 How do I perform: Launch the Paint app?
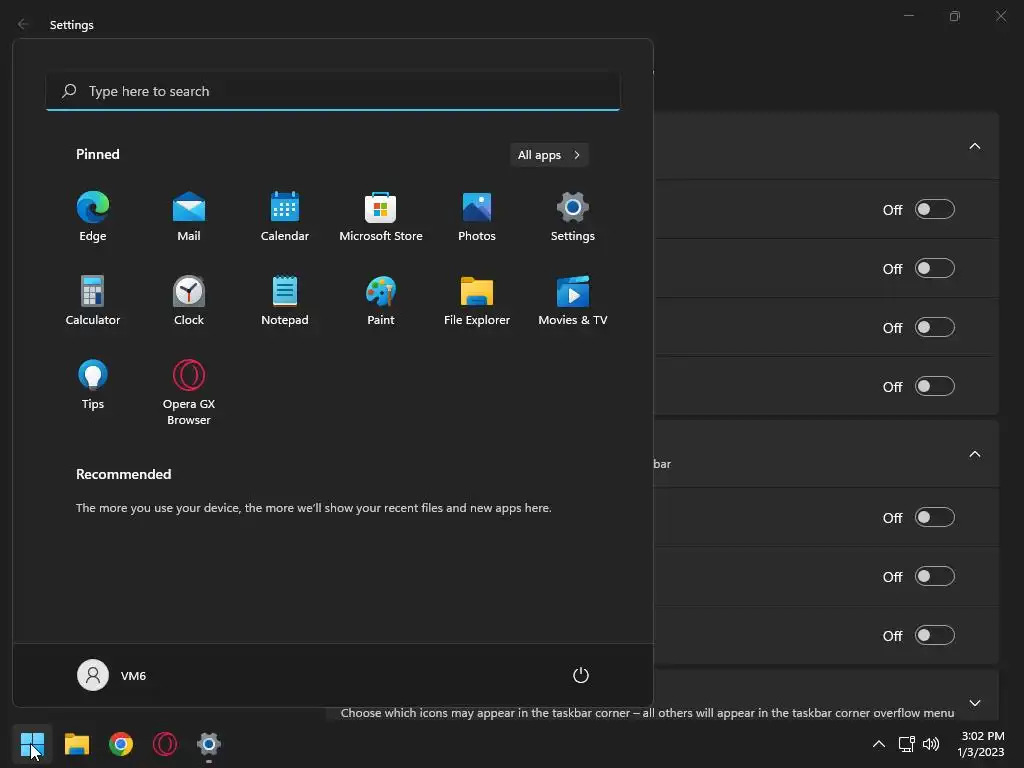[381, 300]
